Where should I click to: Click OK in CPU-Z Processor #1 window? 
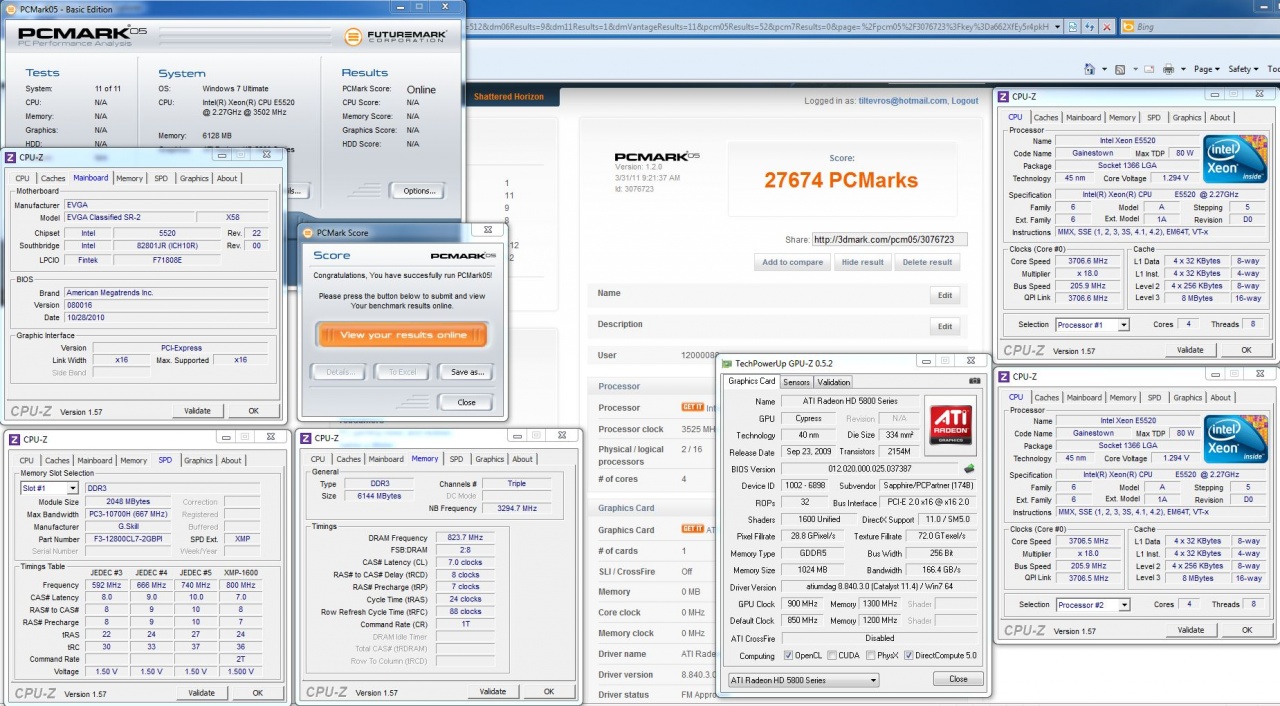[1246, 350]
